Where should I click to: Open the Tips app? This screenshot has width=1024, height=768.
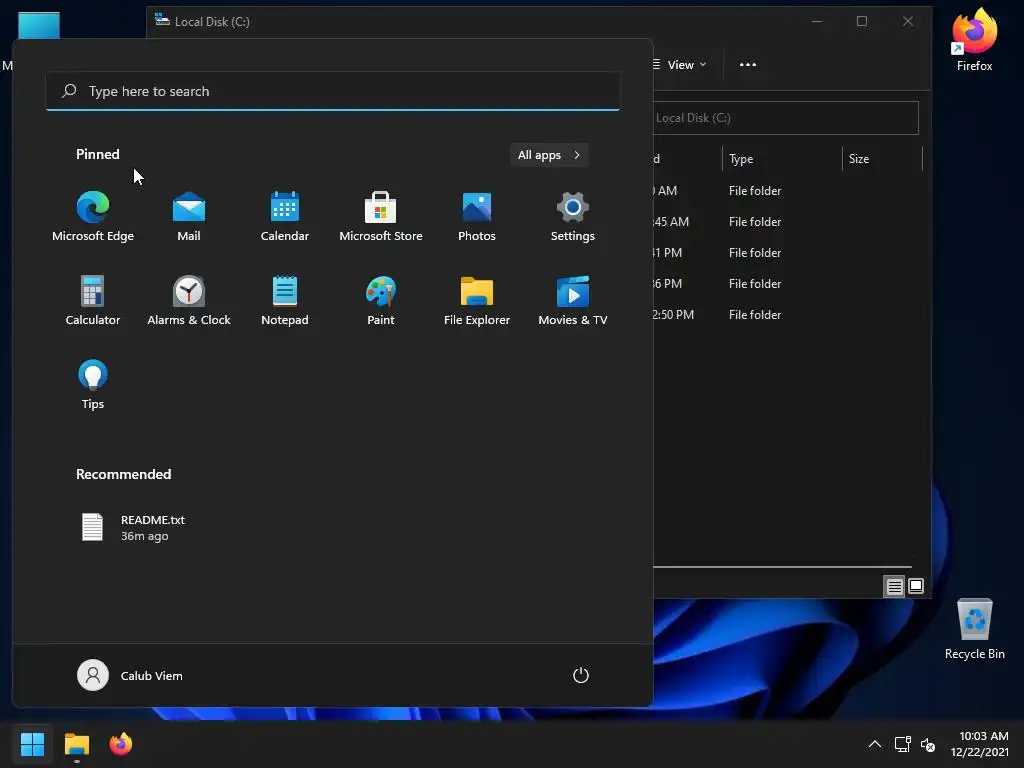click(93, 385)
